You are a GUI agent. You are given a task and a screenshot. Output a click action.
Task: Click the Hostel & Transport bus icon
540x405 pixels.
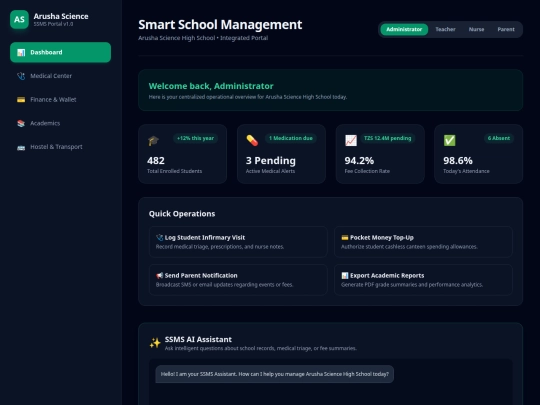click(21, 147)
